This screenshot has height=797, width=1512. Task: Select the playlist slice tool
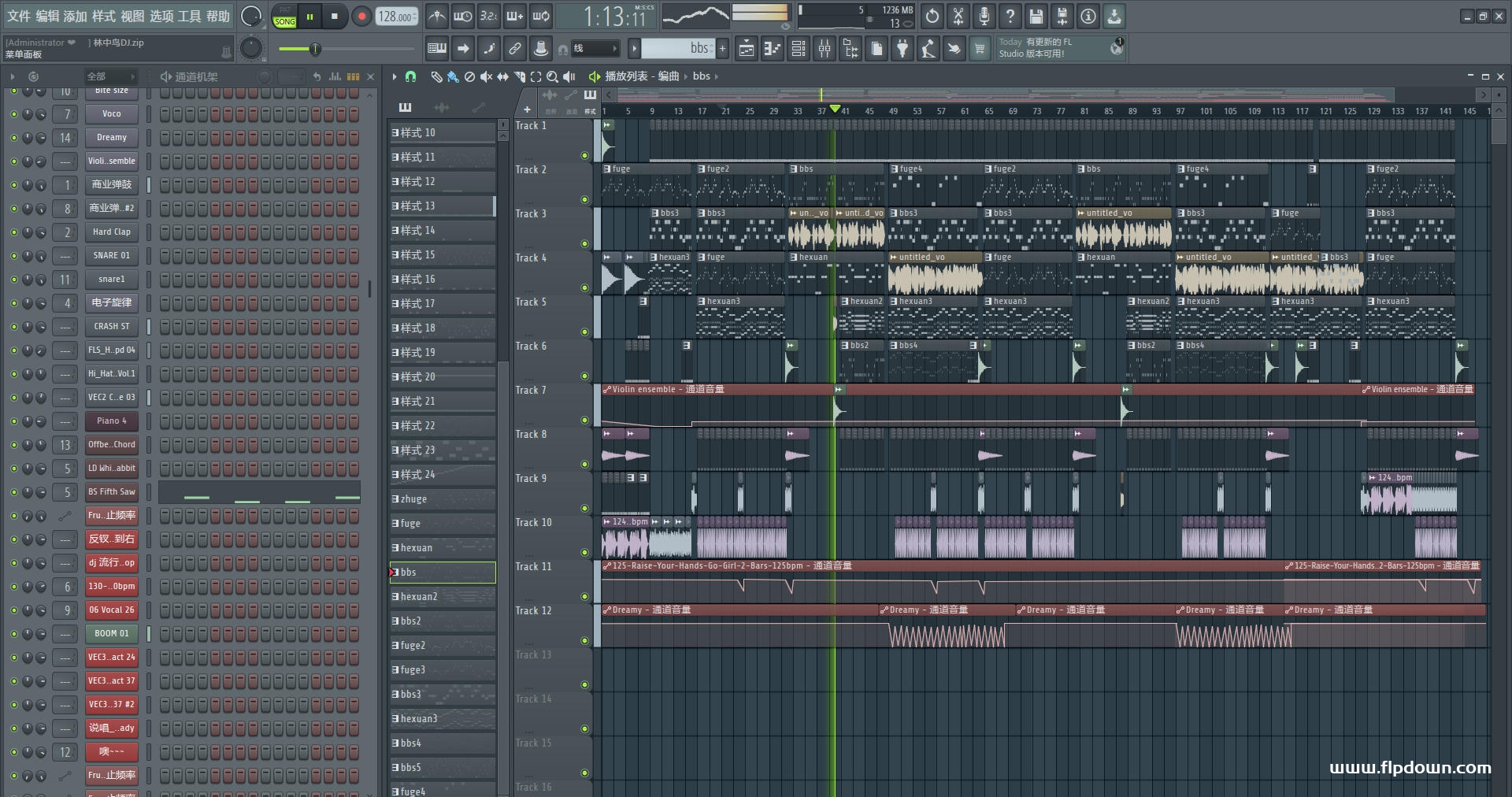[x=519, y=76]
